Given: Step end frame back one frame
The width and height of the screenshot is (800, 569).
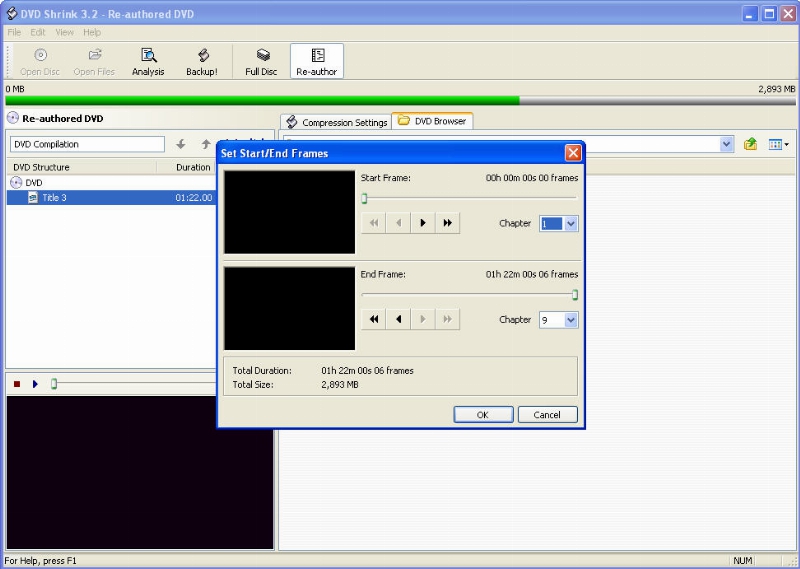Looking at the screenshot, I should click(x=398, y=319).
